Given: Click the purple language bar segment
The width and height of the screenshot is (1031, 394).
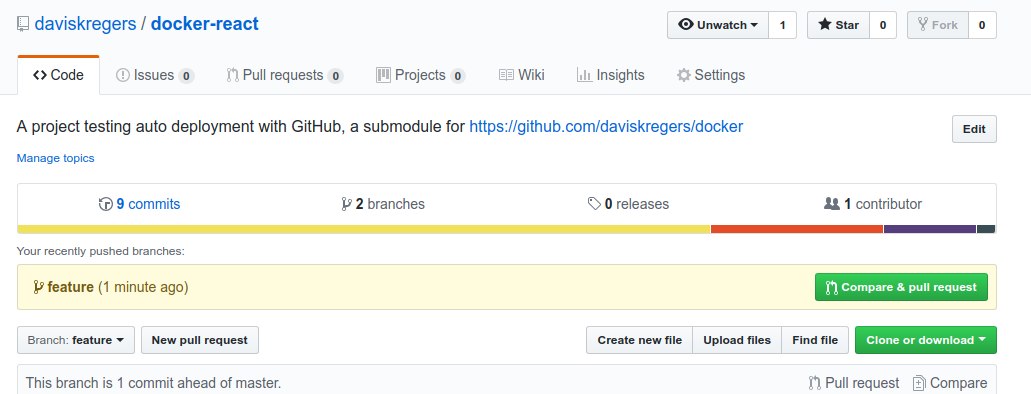Looking at the screenshot, I should tap(930, 229).
